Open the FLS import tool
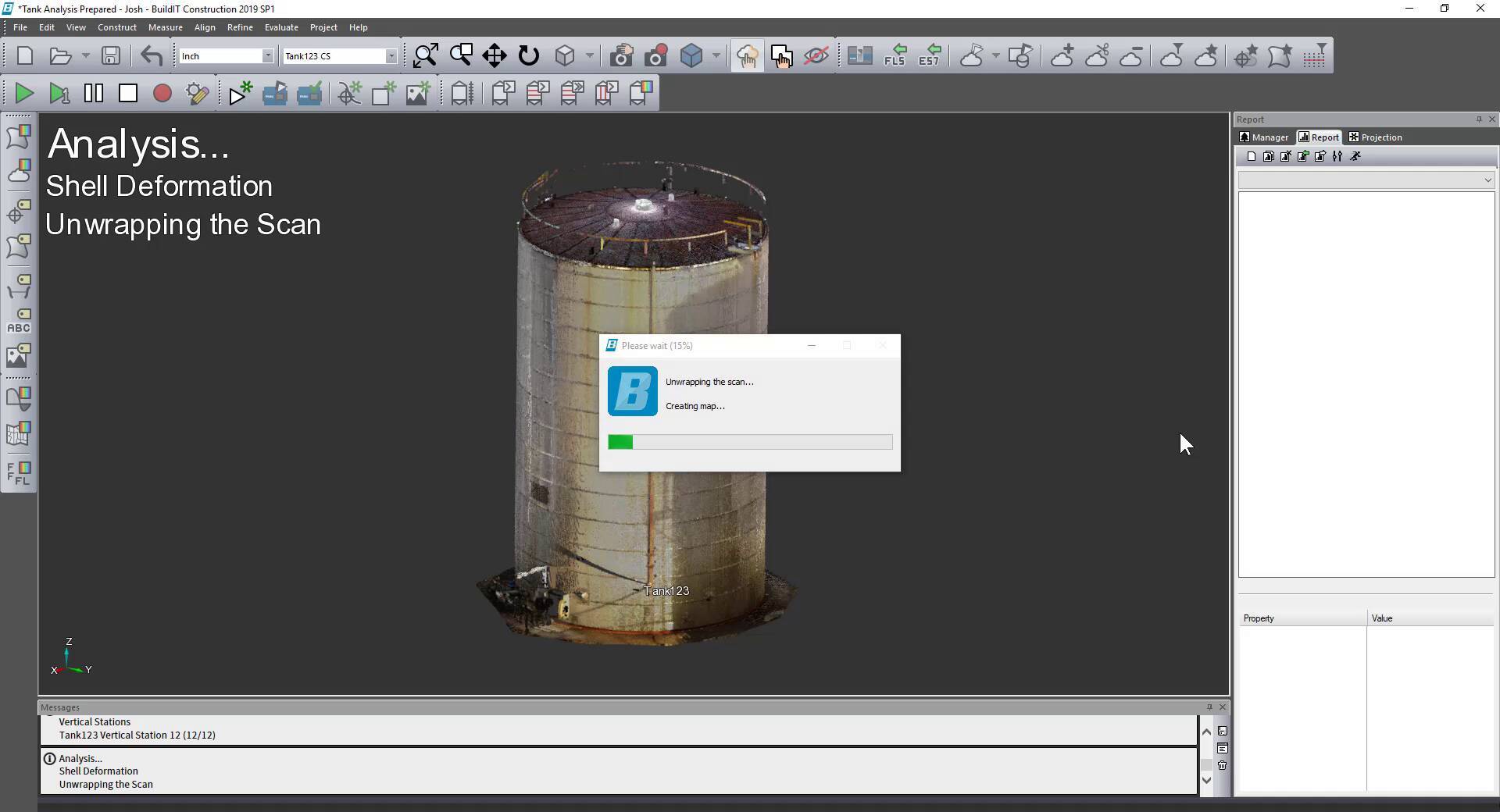This screenshot has width=1500, height=812. [x=895, y=55]
